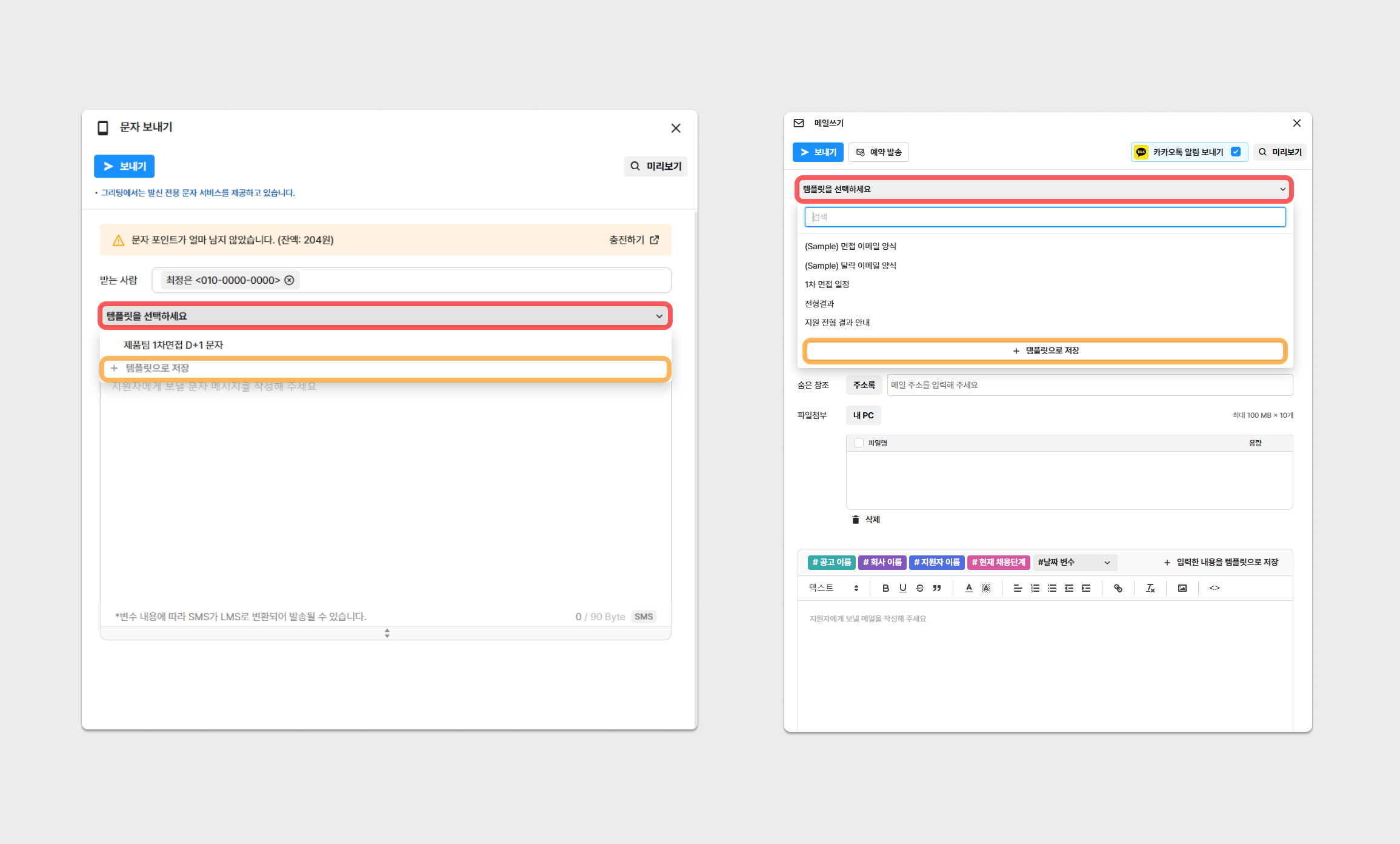Check the 파일명 select-all checkbox
Image resolution: width=1400 pixels, height=844 pixels.
tap(858, 443)
